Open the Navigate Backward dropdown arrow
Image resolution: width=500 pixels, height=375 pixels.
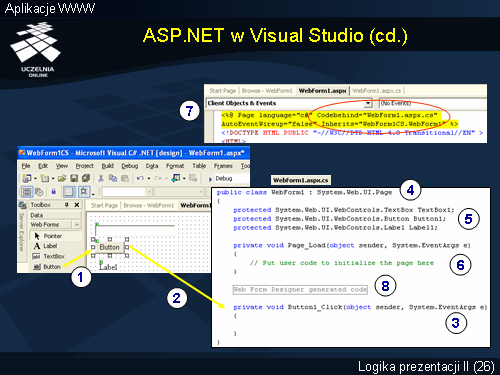pos(184,179)
